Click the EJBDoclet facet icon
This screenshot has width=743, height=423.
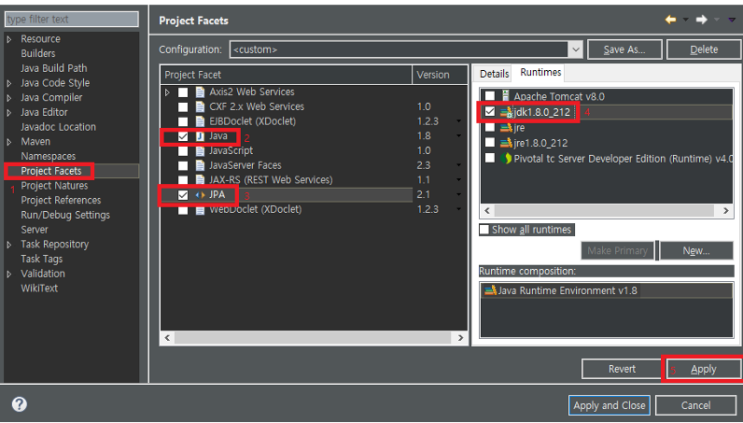[x=200, y=121]
